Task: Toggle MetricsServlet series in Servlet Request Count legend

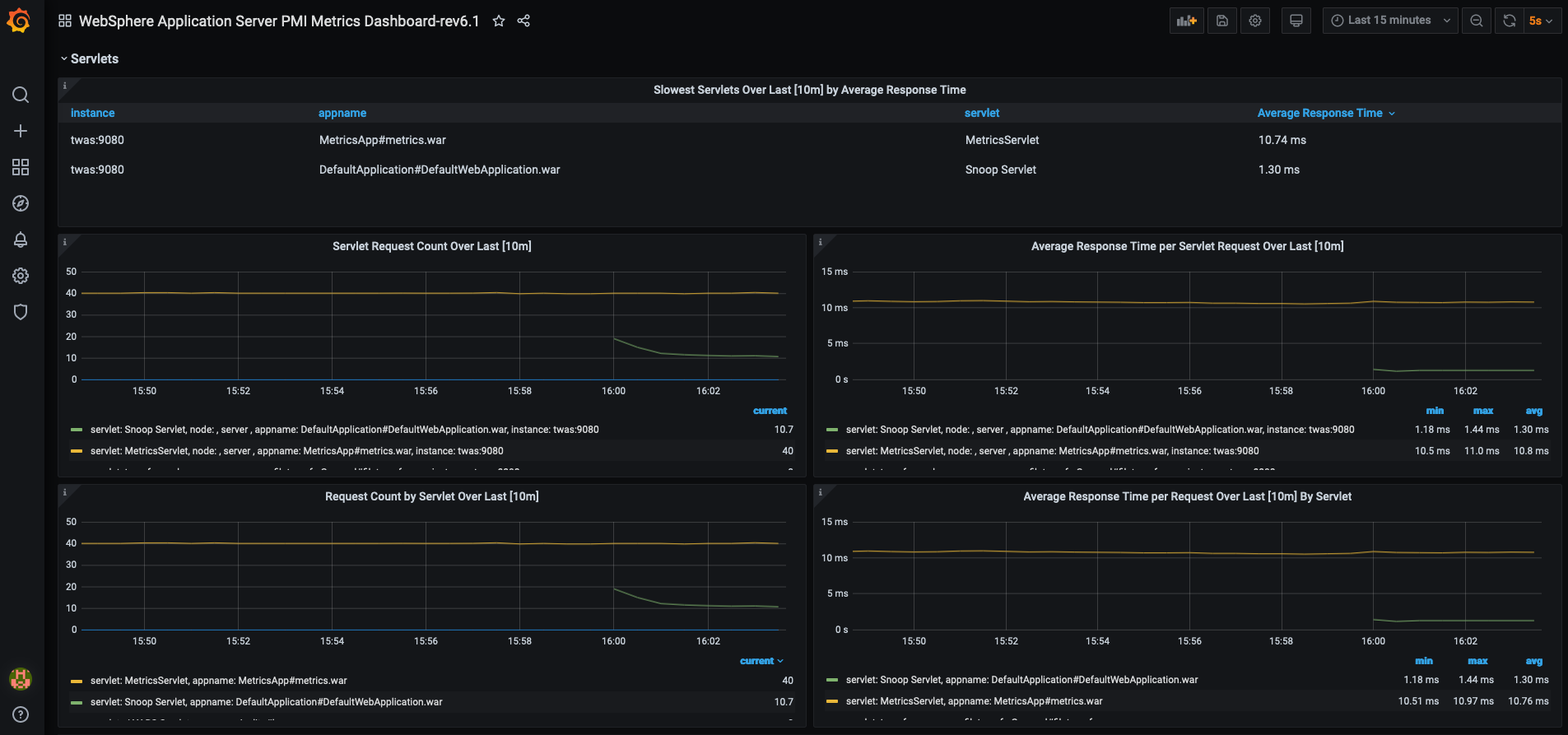Action: click(x=296, y=451)
